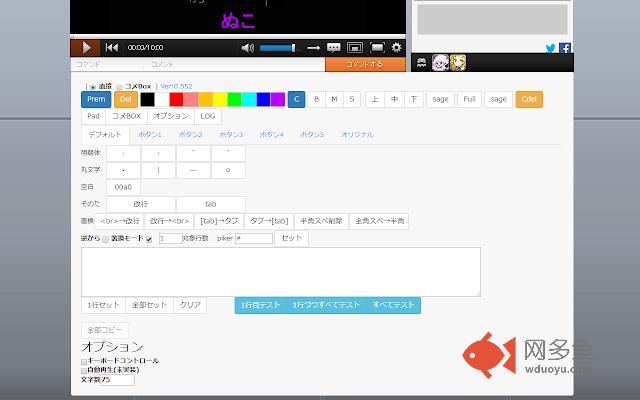Viewport: 640px width, 400px height.
Task: Select medium size M button
Action: 334,99
